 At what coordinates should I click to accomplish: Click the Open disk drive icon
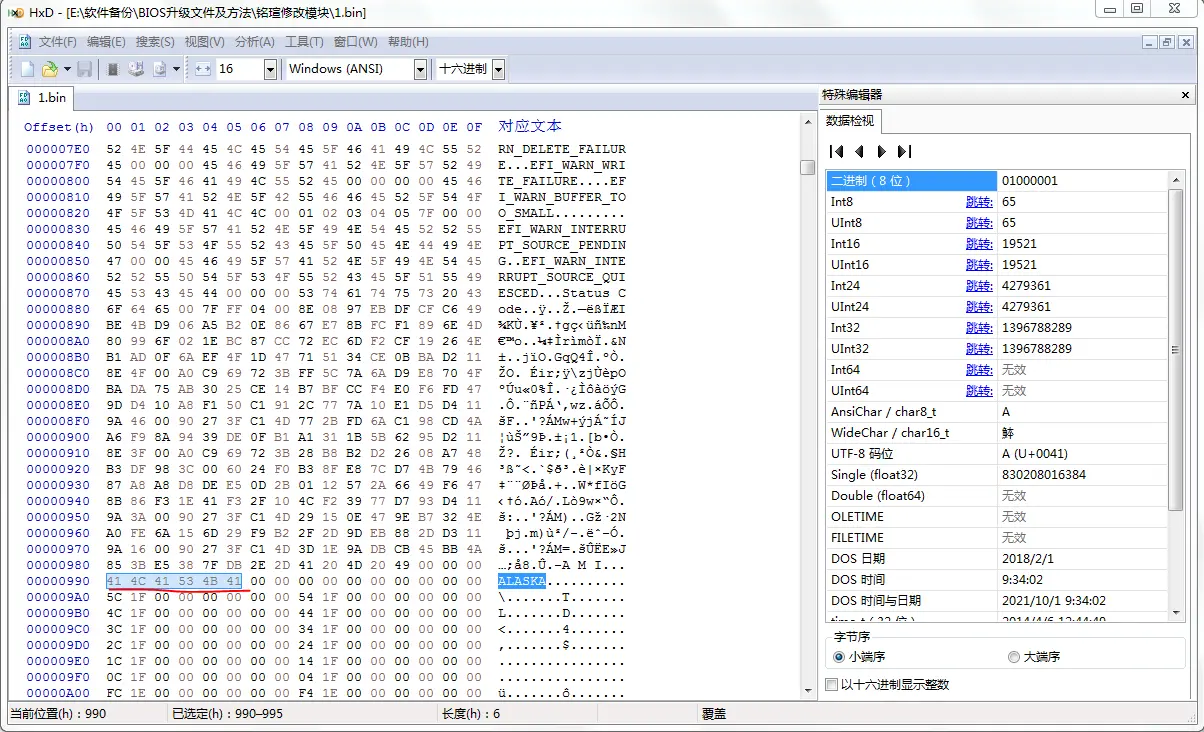point(137,69)
